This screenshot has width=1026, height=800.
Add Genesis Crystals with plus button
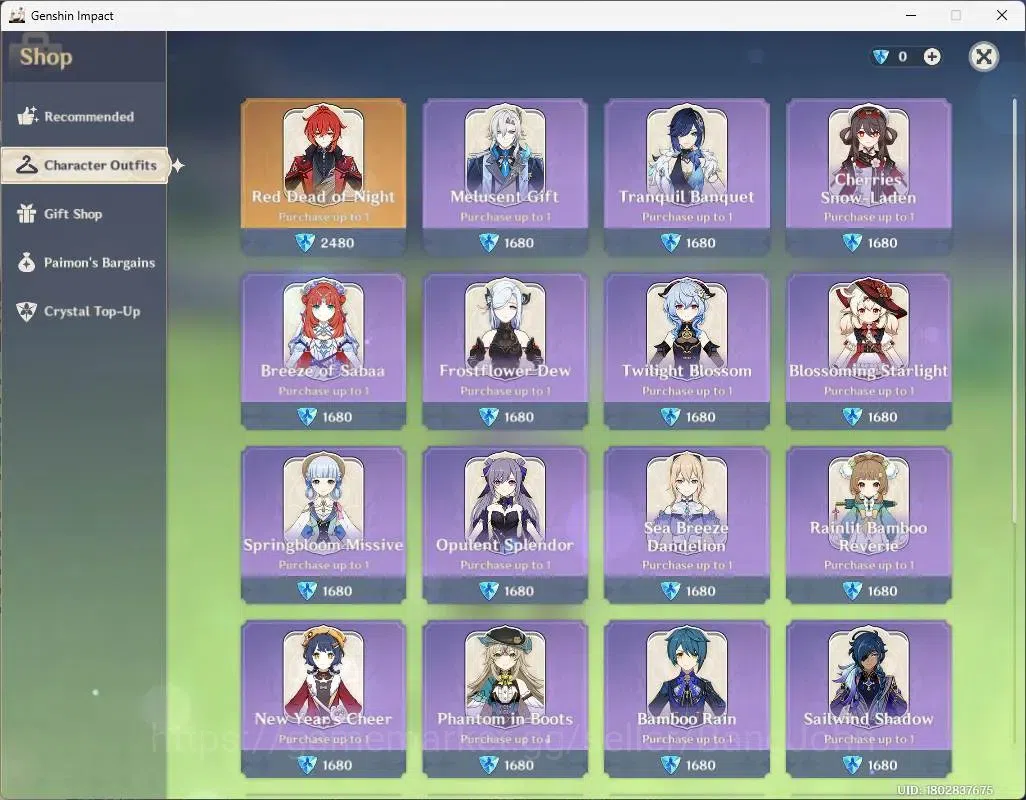(932, 57)
